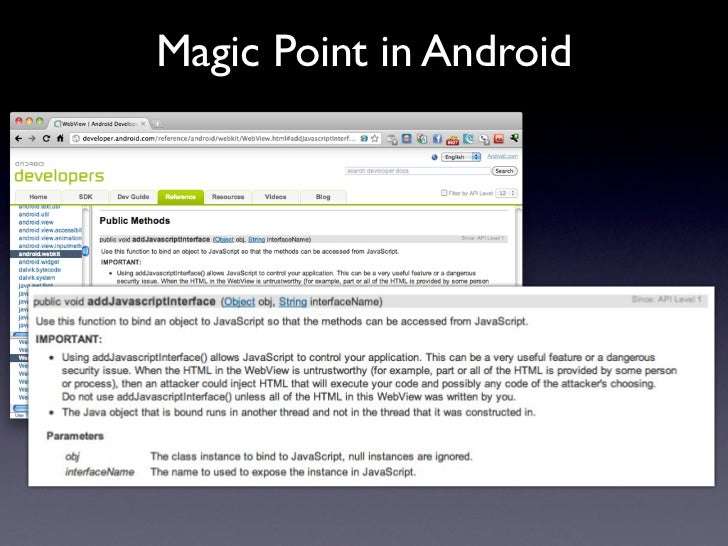Open a new tab with the plus button

coord(157,124)
